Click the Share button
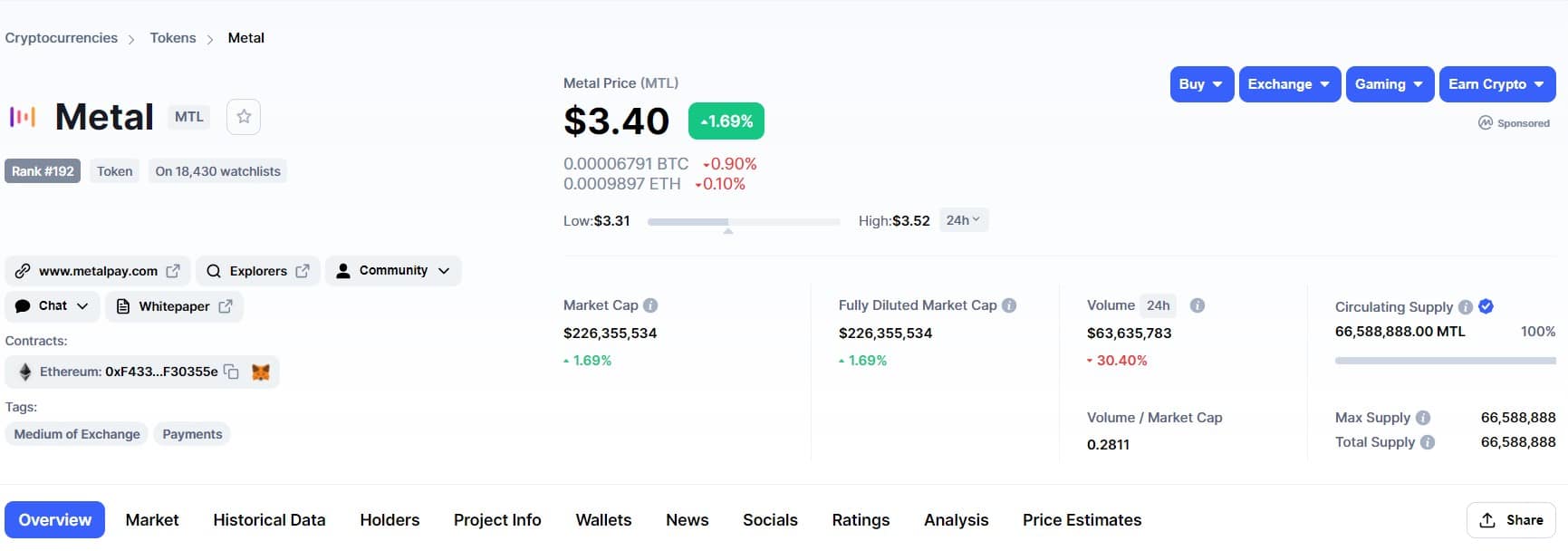This screenshot has height=551, width=1568. [1511, 520]
